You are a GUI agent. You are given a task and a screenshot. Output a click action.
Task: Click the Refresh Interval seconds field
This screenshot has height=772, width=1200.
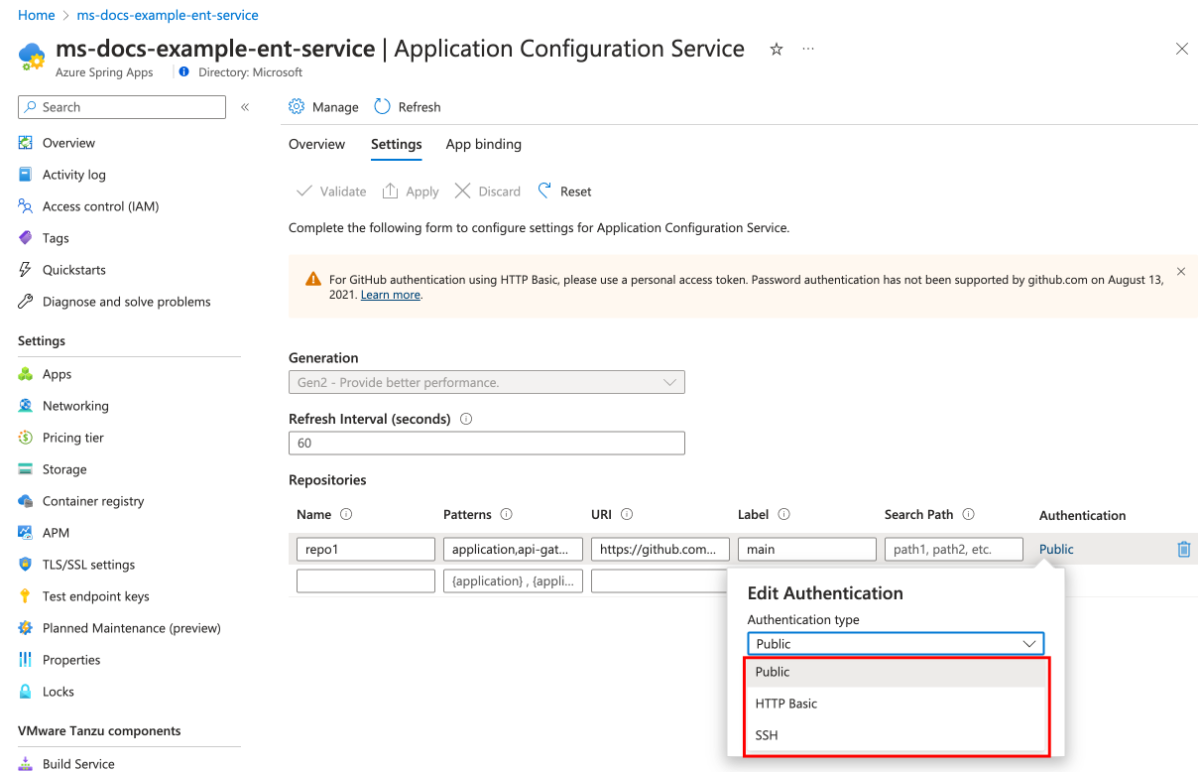pos(486,443)
